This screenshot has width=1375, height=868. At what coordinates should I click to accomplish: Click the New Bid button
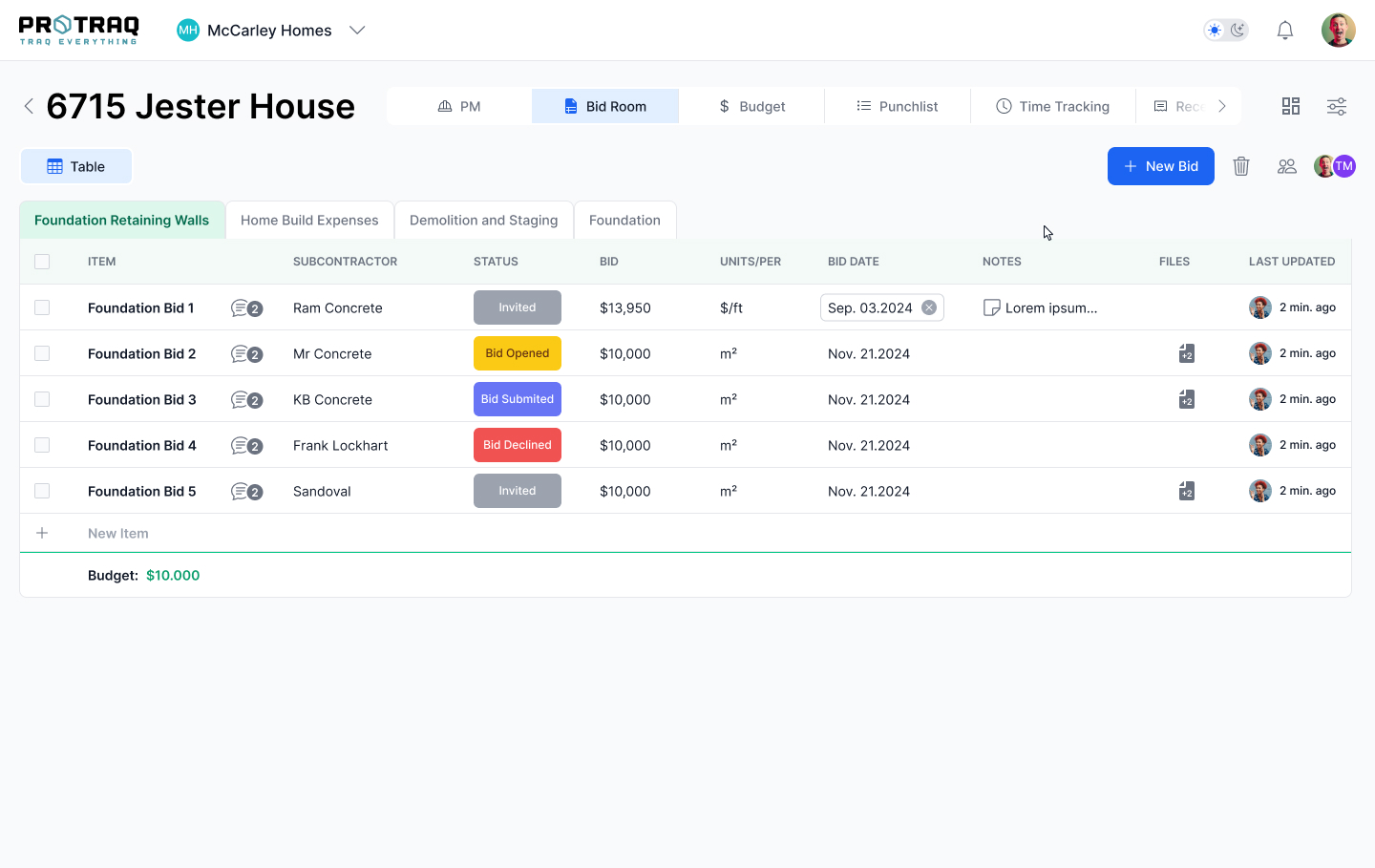1160,166
